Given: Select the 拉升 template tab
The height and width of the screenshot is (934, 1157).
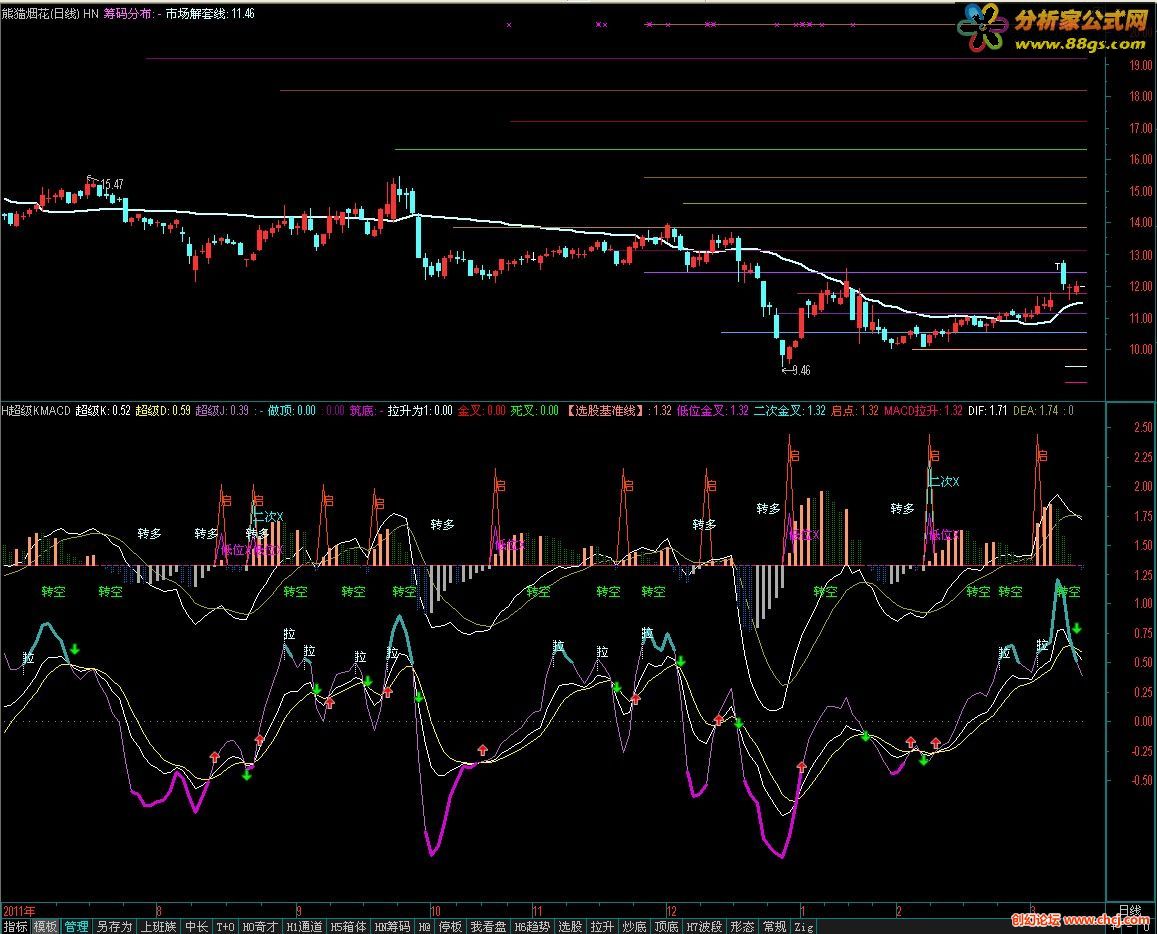Looking at the screenshot, I should (x=601, y=927).
